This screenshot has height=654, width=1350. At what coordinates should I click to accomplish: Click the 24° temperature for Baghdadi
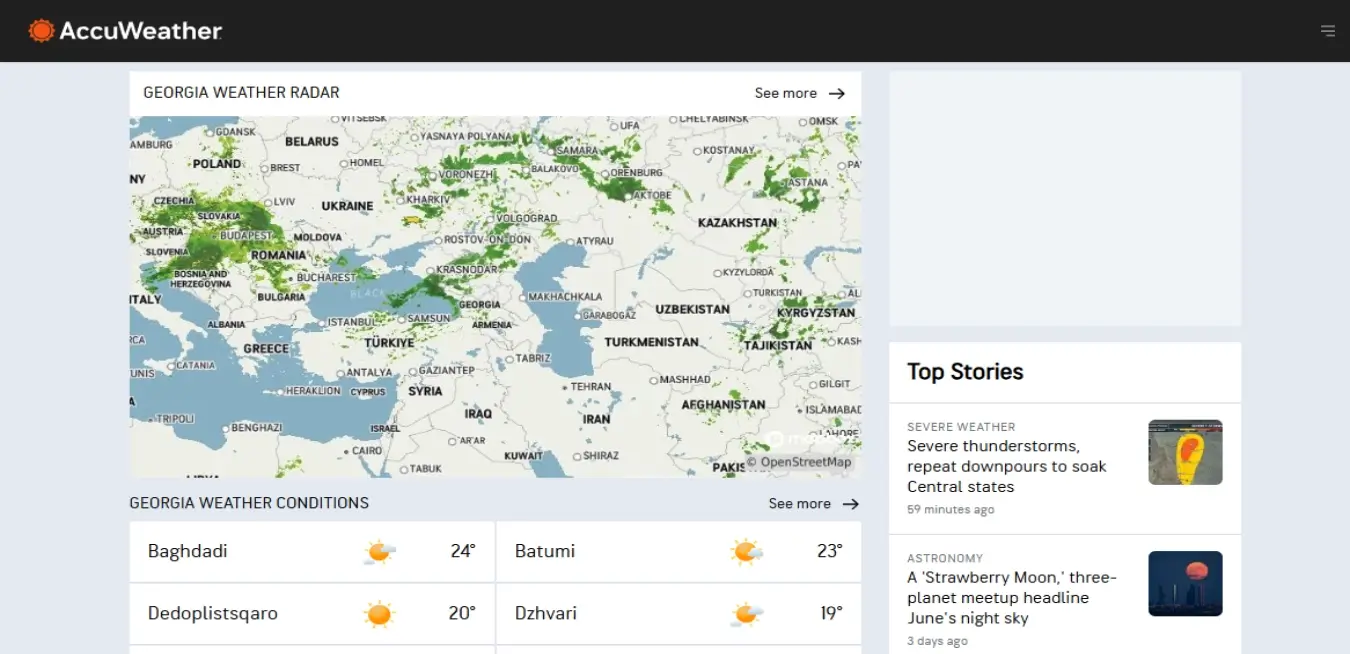463,551
